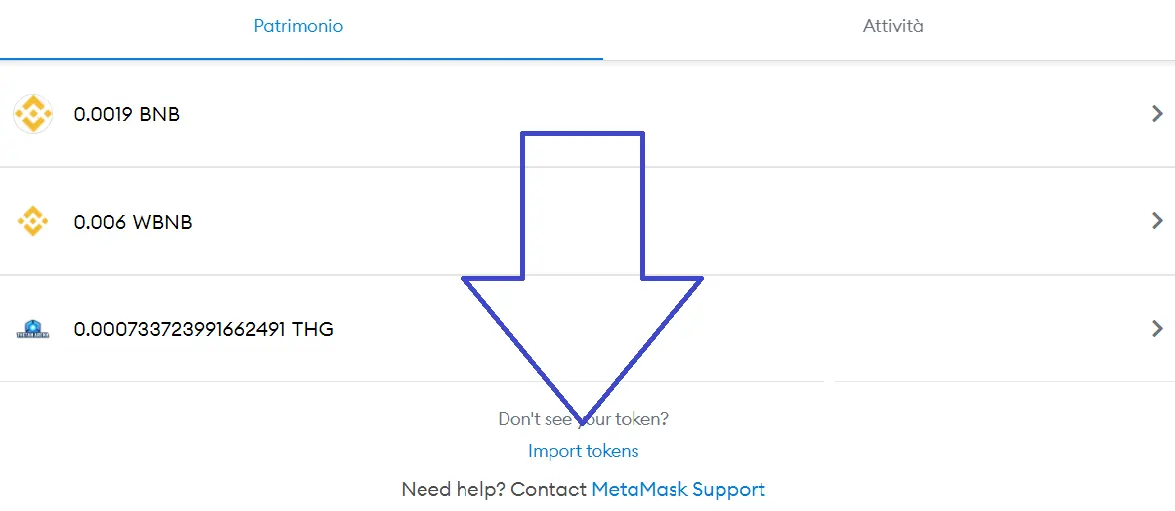The width and height of the screenshot is (1175, 511).
Task: Switch to the Patrimonio tab
Action: tap(298, 26)
